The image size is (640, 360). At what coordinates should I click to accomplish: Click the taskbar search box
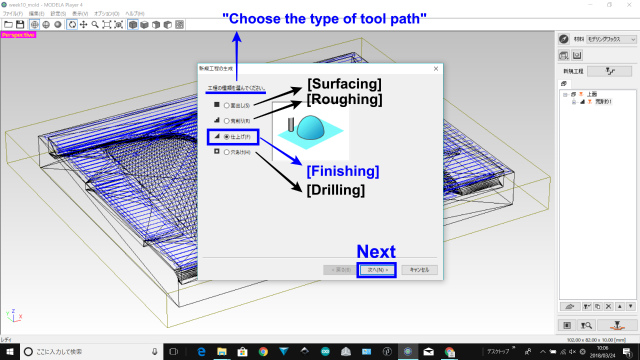[91, 351]
